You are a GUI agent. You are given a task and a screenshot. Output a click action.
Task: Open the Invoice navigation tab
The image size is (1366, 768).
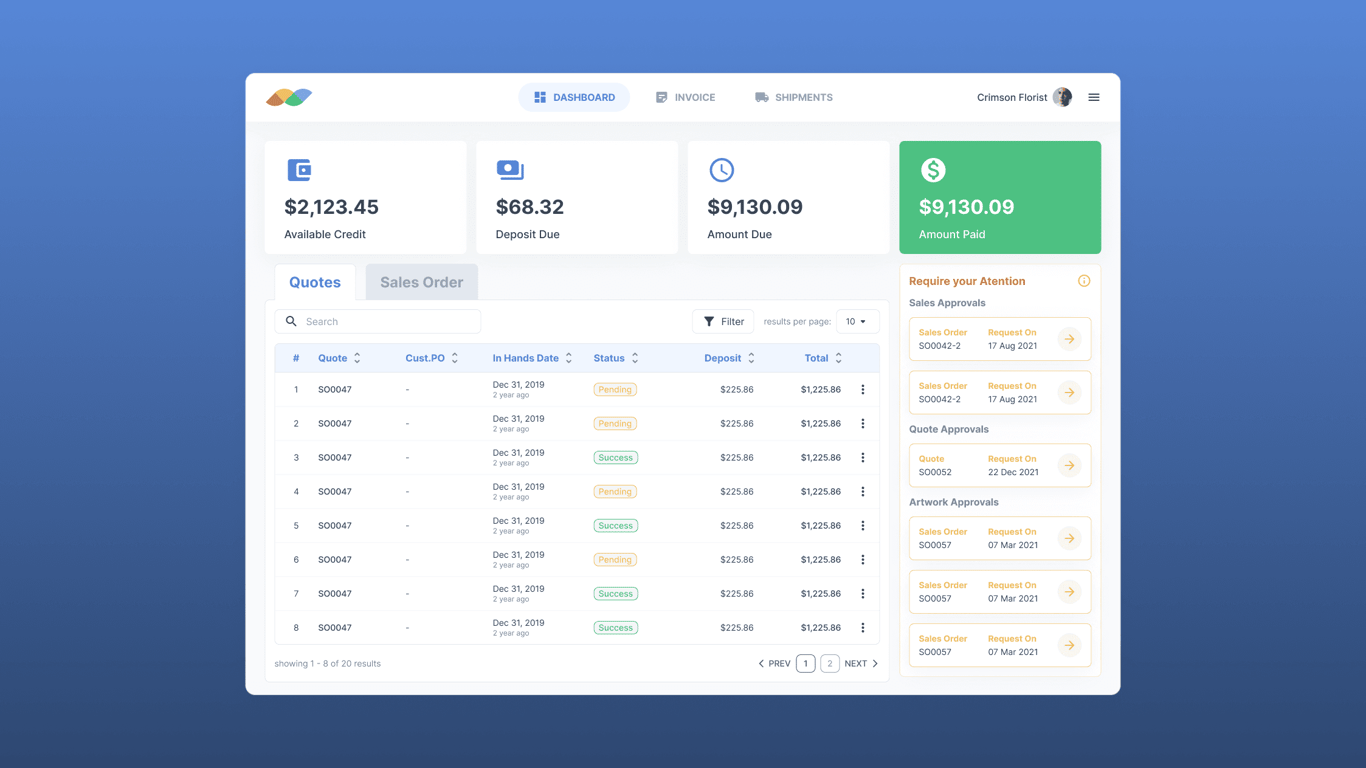(x=685, y=97)
